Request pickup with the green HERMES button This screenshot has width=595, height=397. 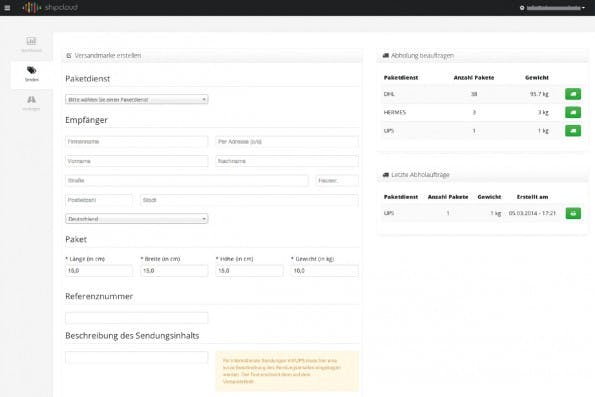(x=573, y=112)
